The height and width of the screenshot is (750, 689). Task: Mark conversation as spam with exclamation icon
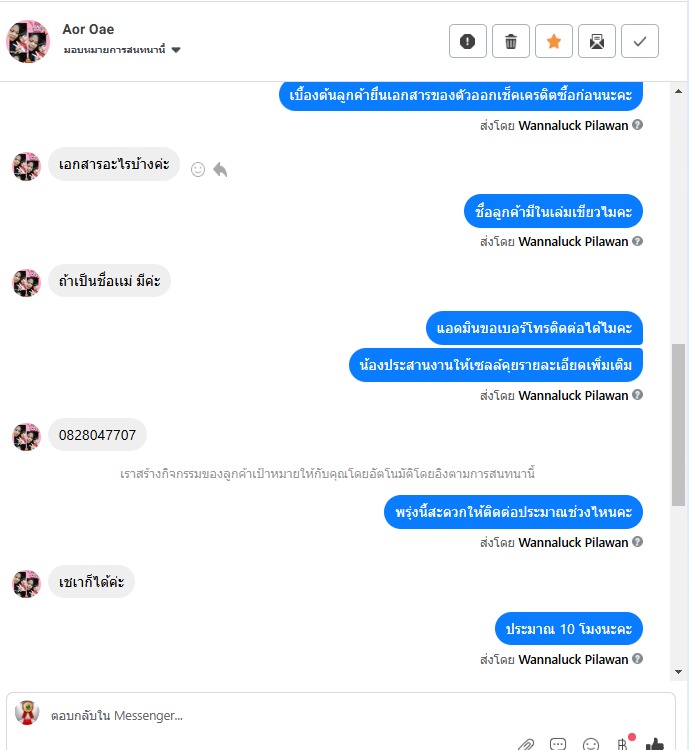(x=467, y=41)
